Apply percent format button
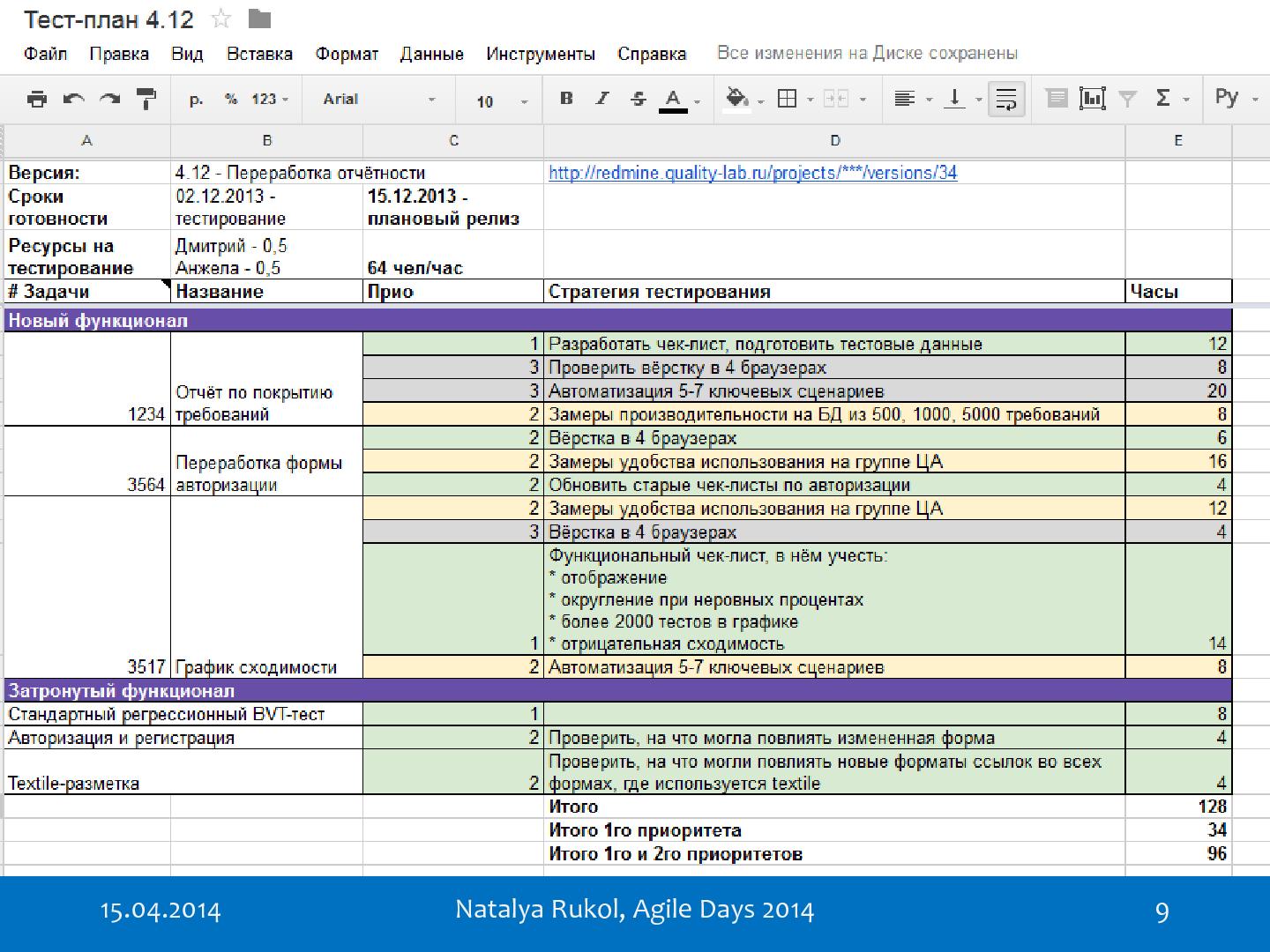The width and height of the screenshot is (1270, 952). click(231, 99)
